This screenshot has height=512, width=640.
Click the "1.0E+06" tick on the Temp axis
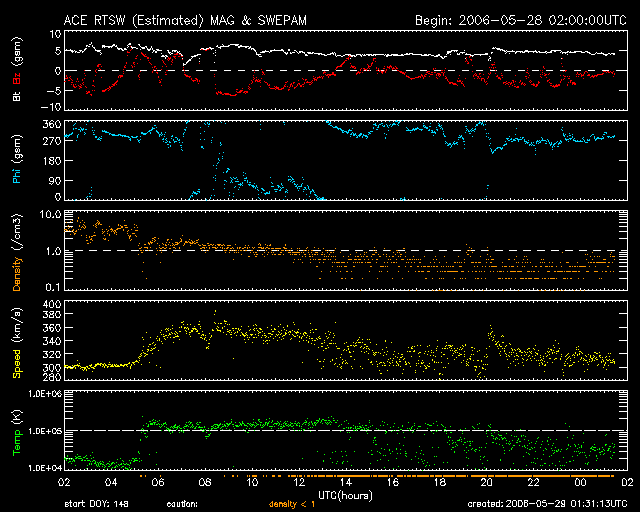pyautogui.click(x=45, y=394)
